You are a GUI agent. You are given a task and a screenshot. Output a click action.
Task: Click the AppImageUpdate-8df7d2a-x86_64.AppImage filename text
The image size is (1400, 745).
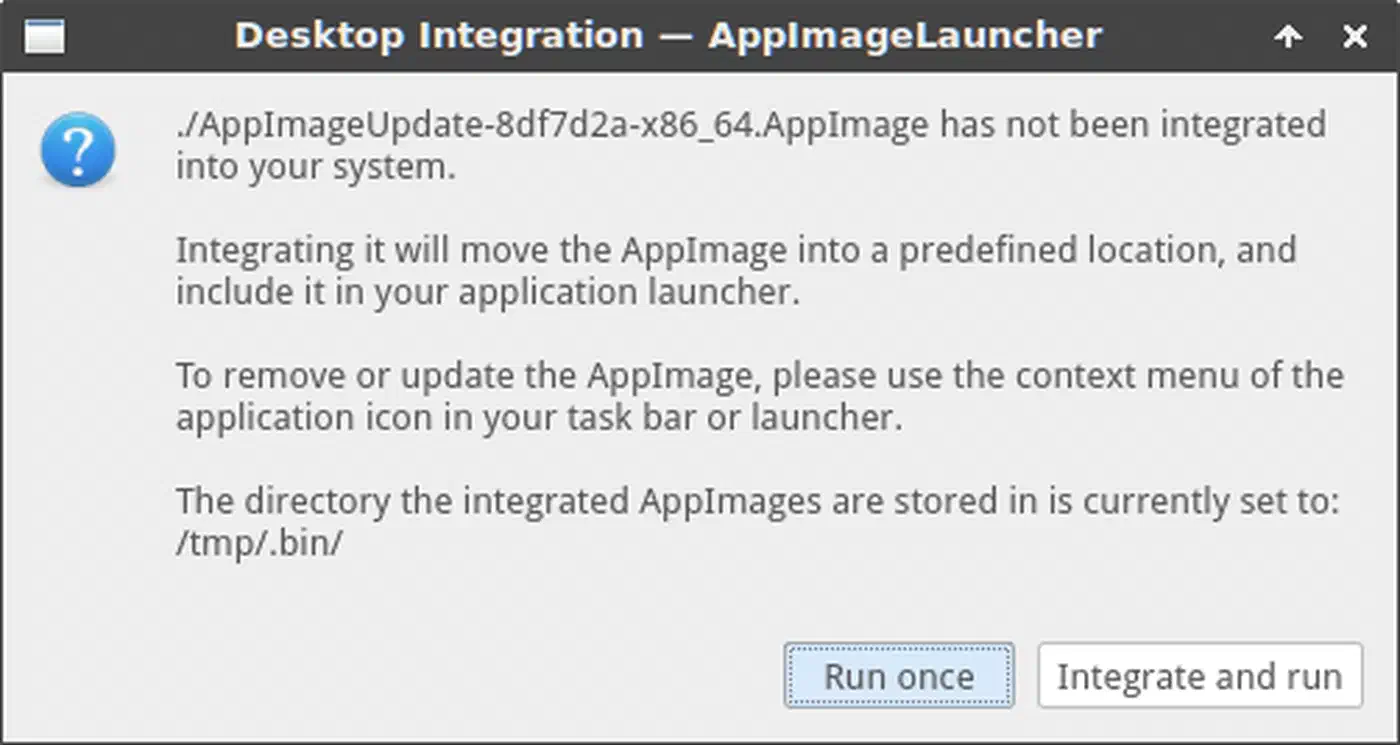[x=554, y=126]
